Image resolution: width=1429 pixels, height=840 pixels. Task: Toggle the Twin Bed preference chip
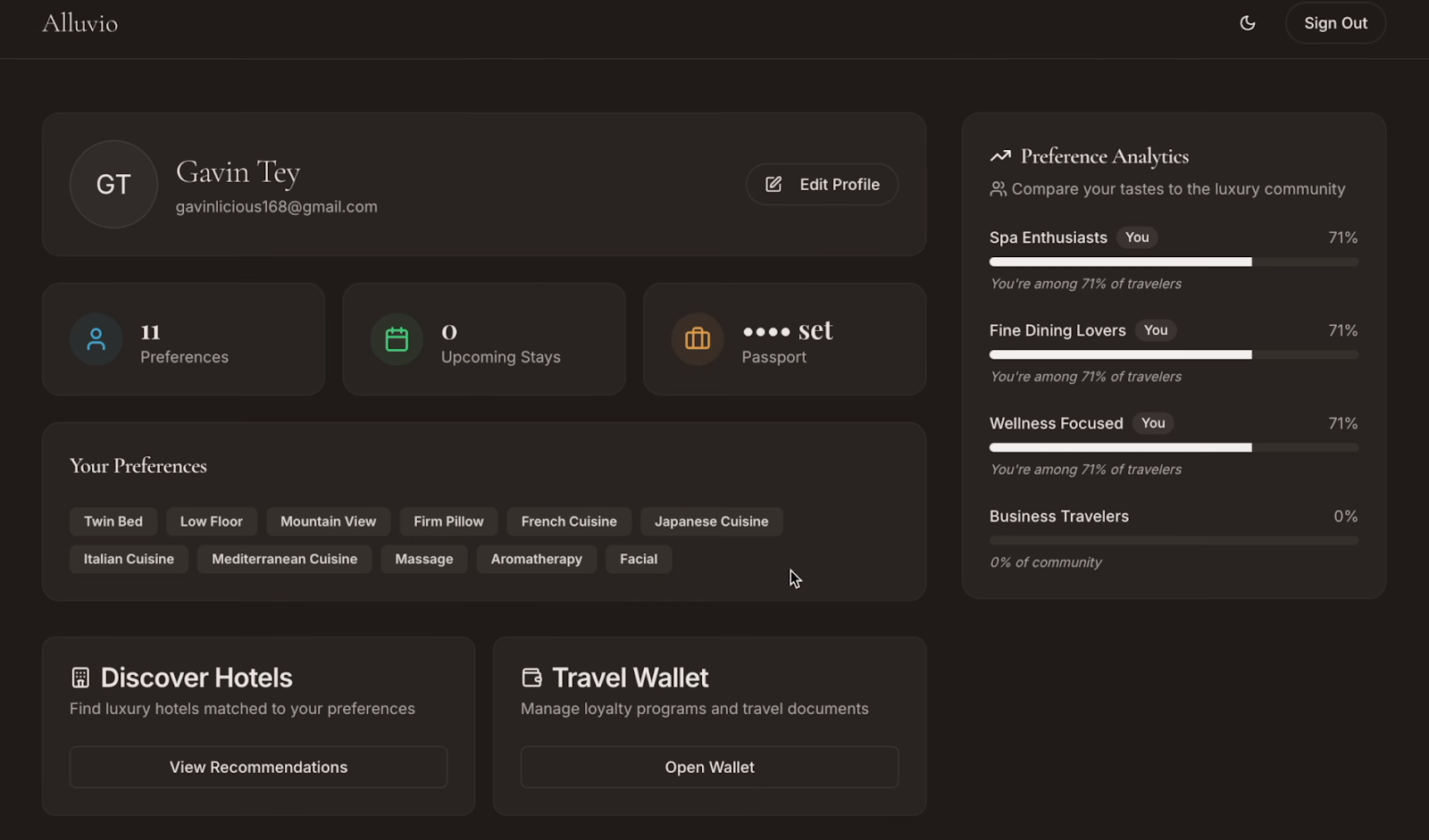[113, 521]
